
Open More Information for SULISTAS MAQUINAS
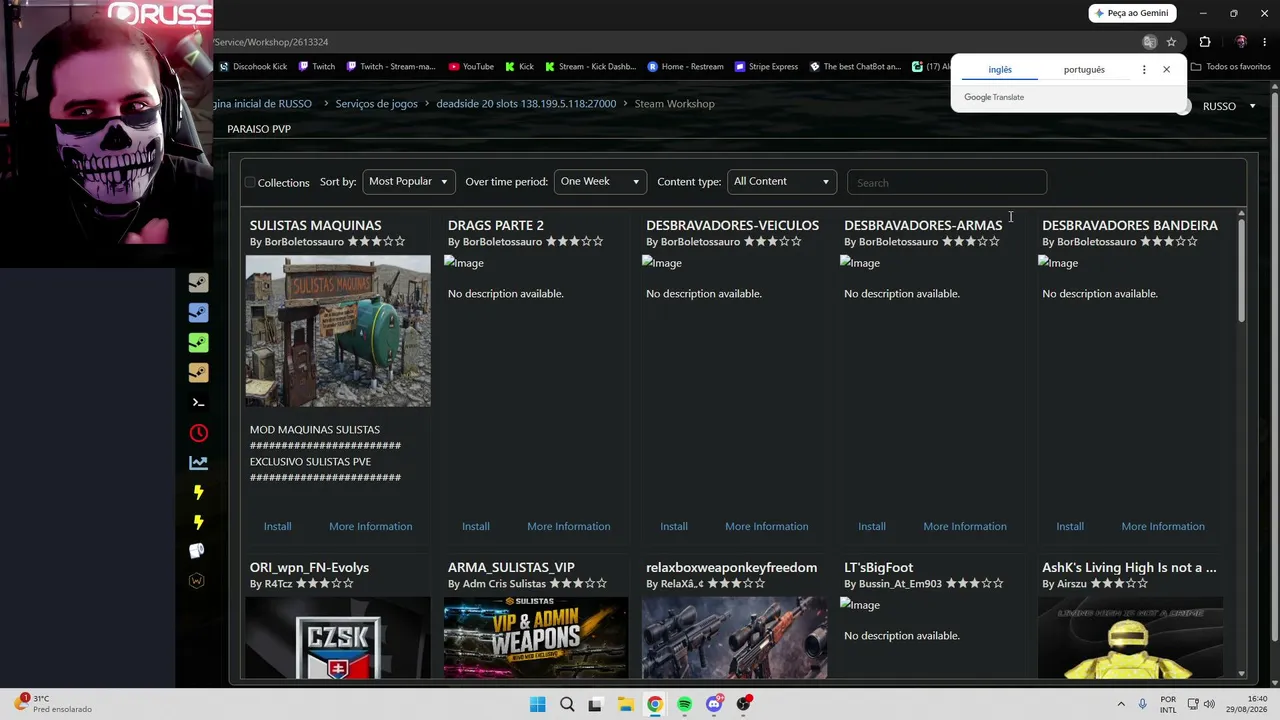370,526
